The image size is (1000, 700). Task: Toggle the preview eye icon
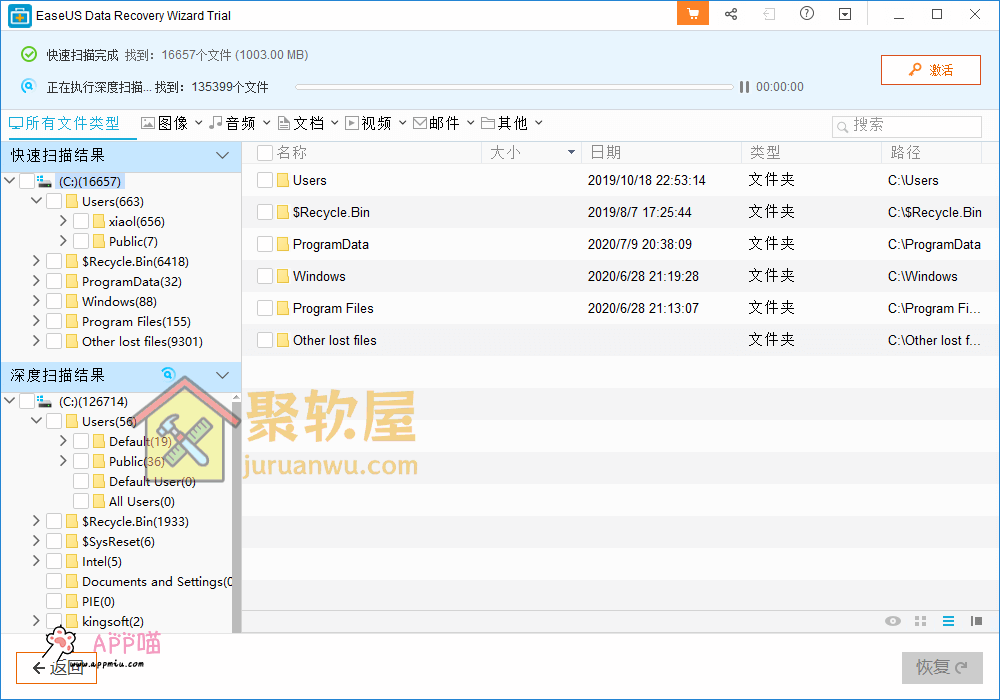[892, 621]
